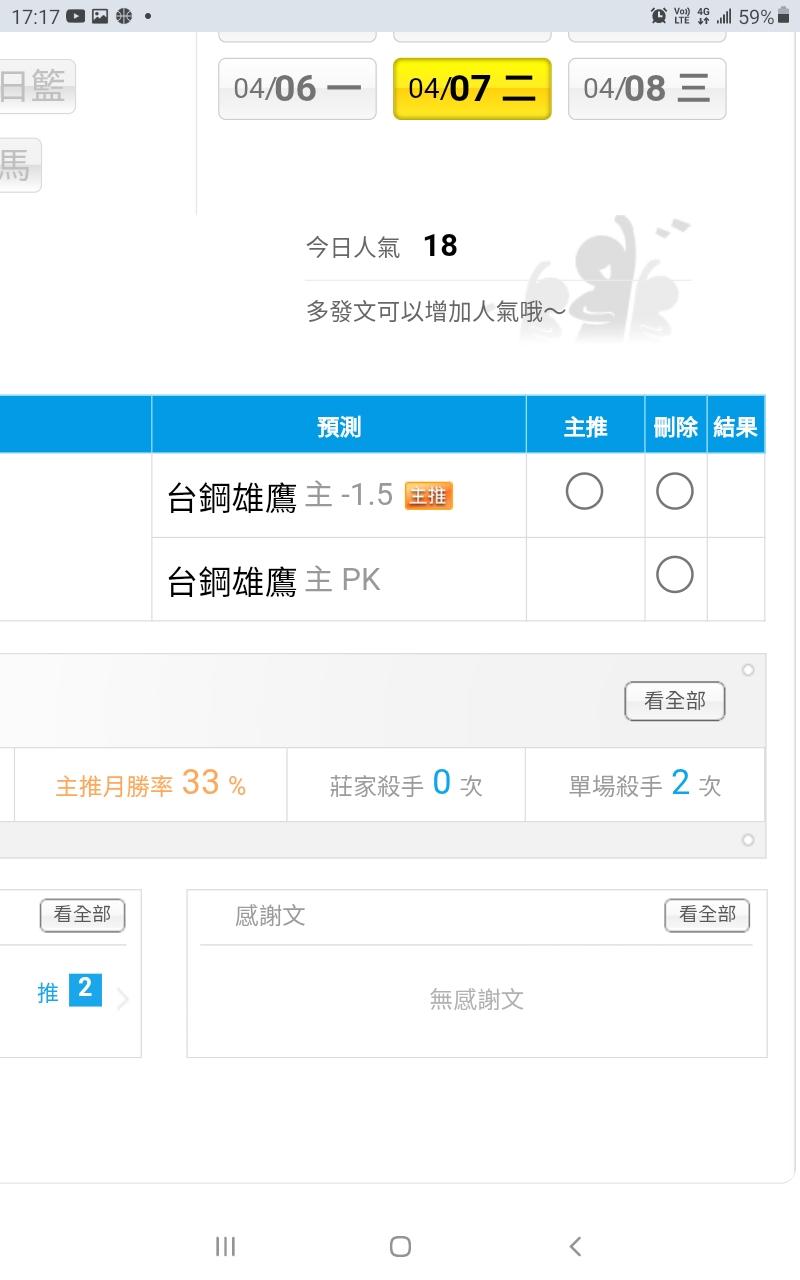Image resolution: width=800 pixels, height=1280 pixels.
Task: Select 刪除 radio for 台鋼雄鷹 -1.5 row
Action: [x=674, y=492]
